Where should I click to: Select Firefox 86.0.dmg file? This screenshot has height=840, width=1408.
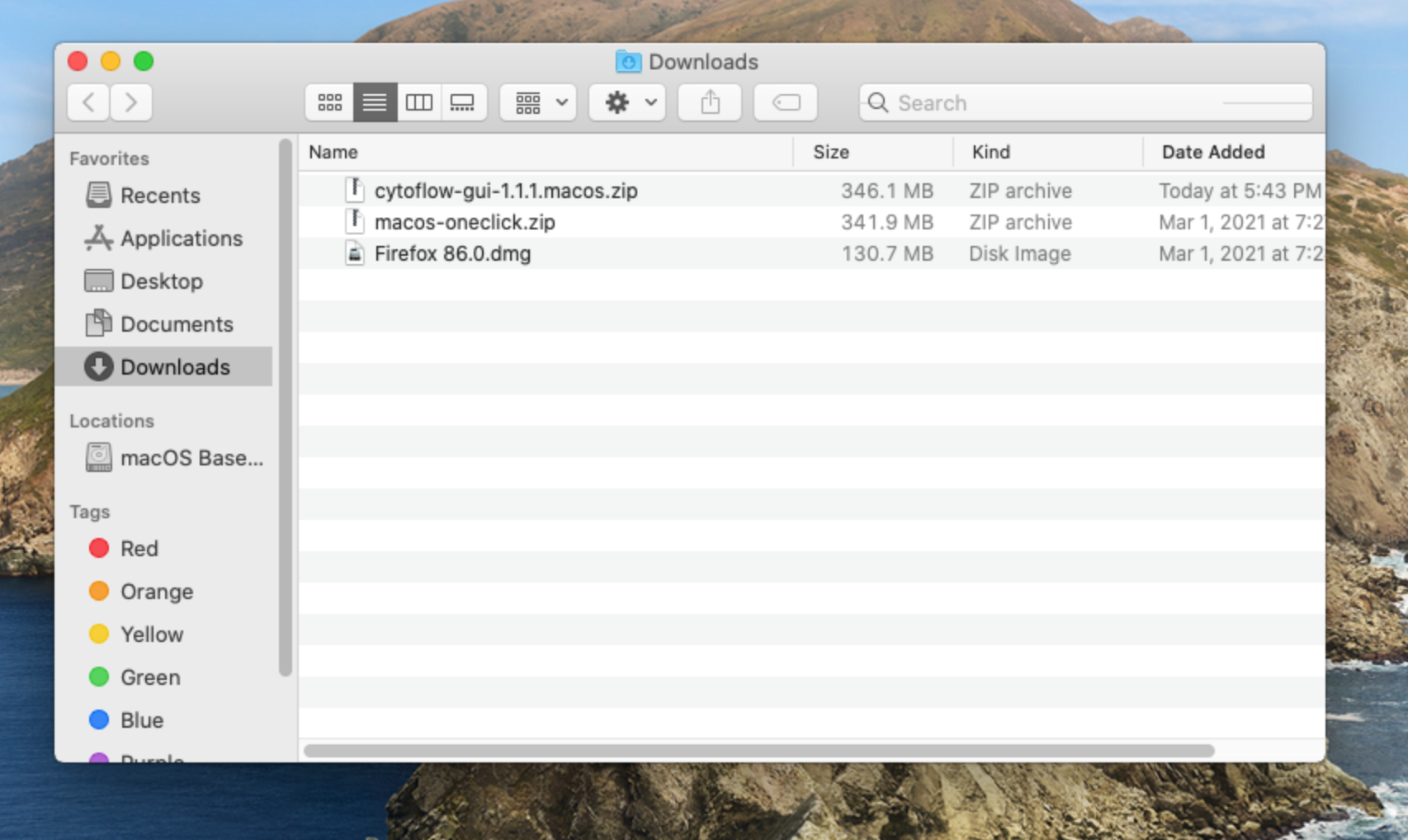(x=452, y=253)
